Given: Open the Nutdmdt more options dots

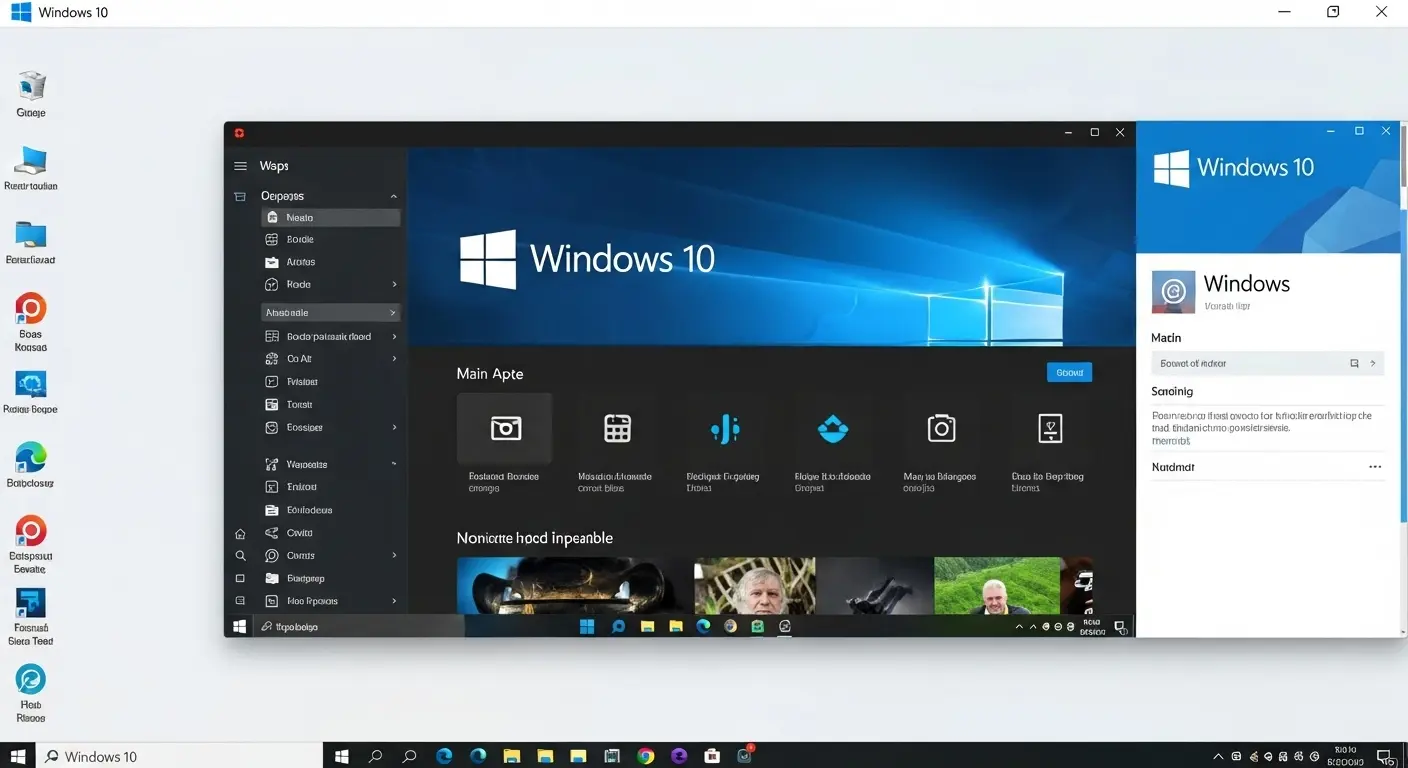Looking at the screenshot, I should pos(1375,467).
